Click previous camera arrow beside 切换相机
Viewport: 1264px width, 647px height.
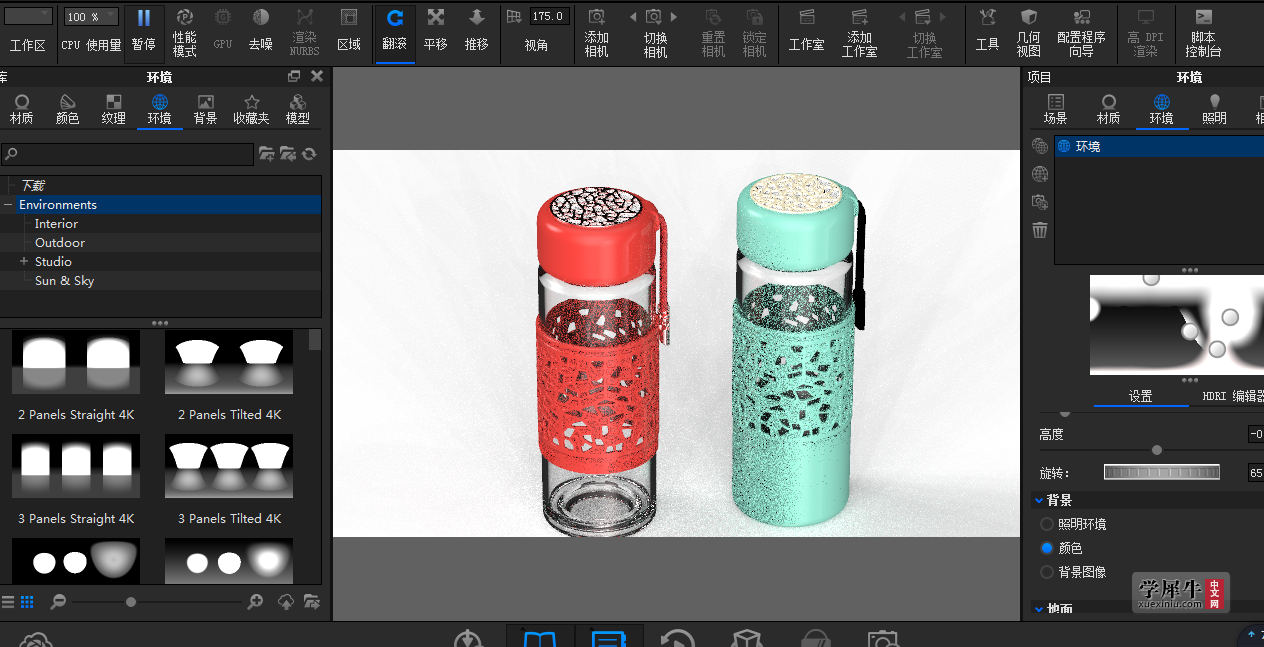633,17
